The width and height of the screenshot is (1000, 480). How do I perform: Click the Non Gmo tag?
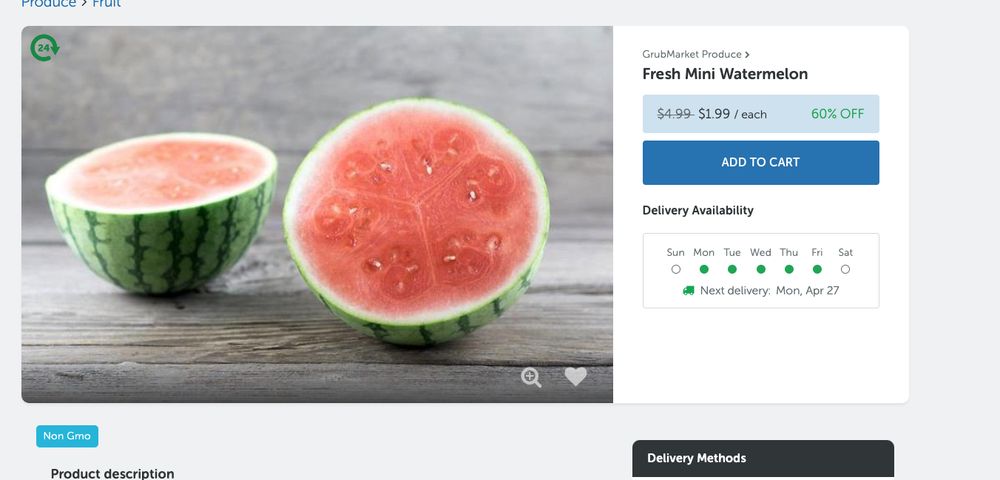coord(67,436)
